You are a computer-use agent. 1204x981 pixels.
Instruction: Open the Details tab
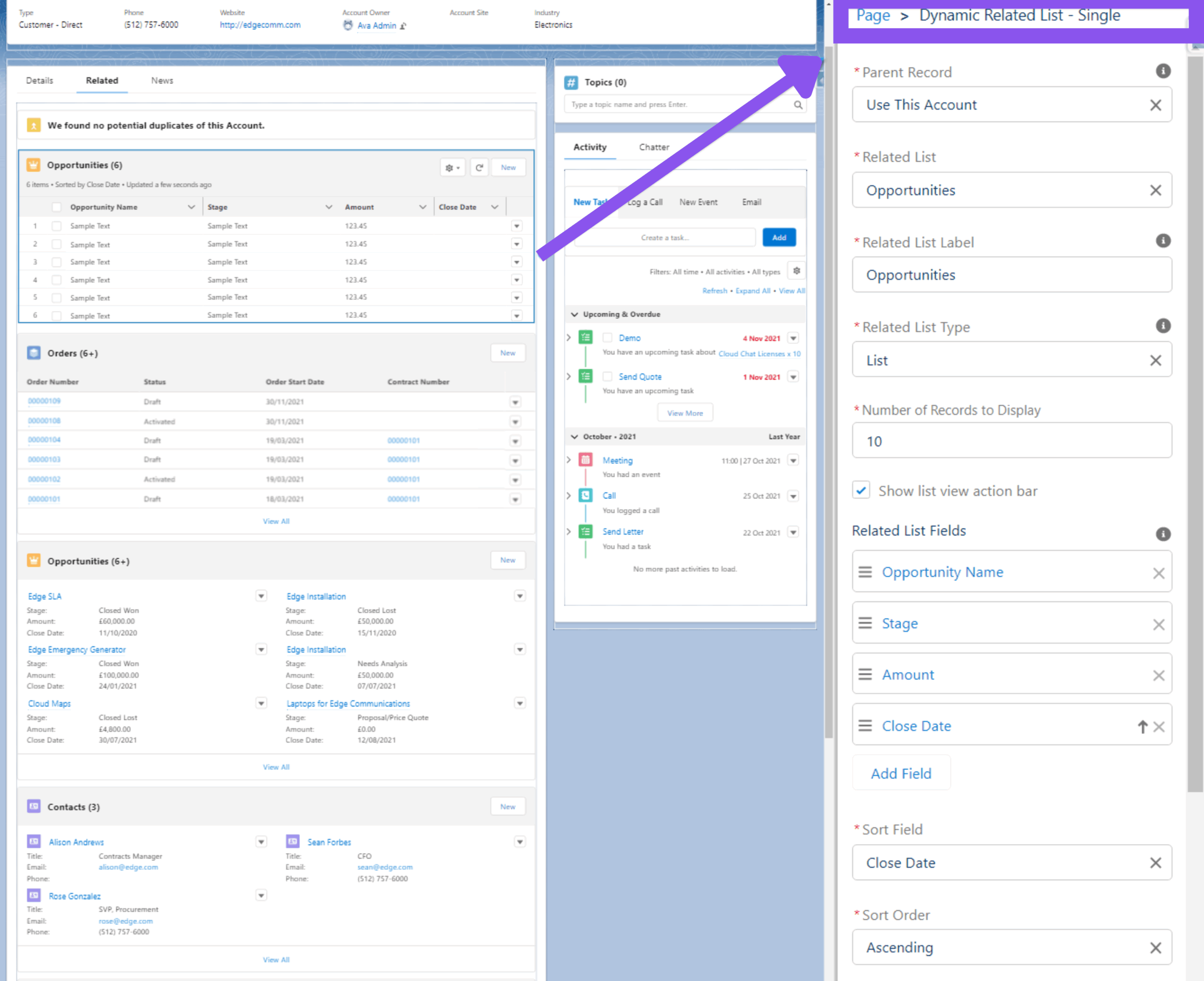click(x=40, y=80)
